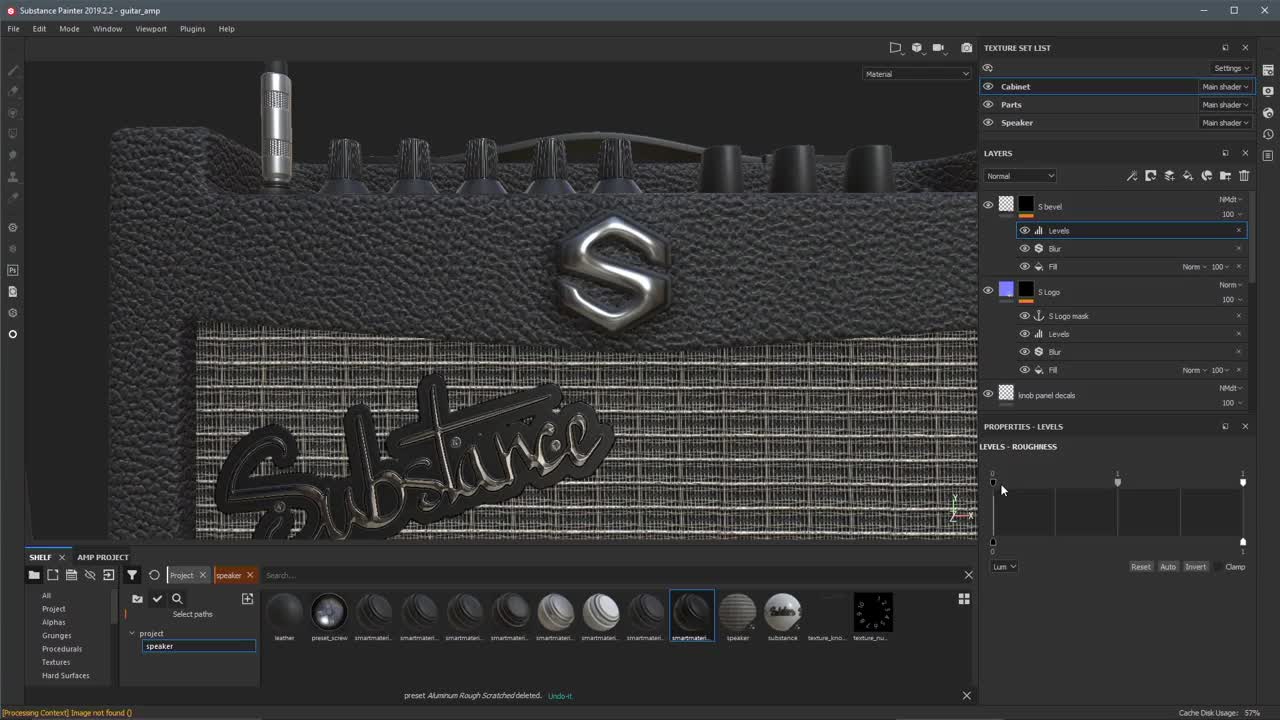Click the Add mask icon in Layers
This screenshot has height=720, width=1280.
[x=1151, y=176]
